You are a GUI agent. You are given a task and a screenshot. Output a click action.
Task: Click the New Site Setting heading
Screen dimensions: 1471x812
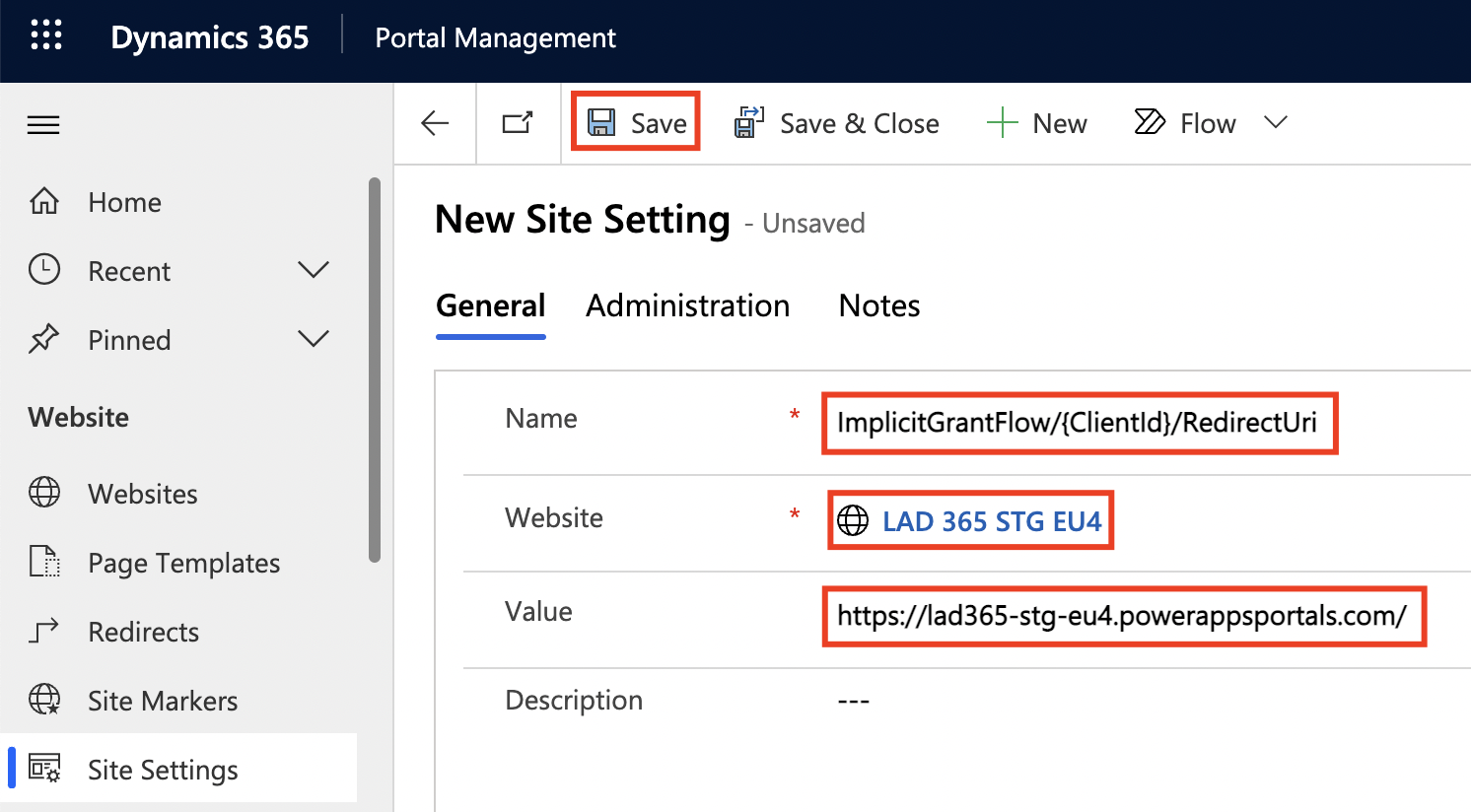click(x=583, y=219)
